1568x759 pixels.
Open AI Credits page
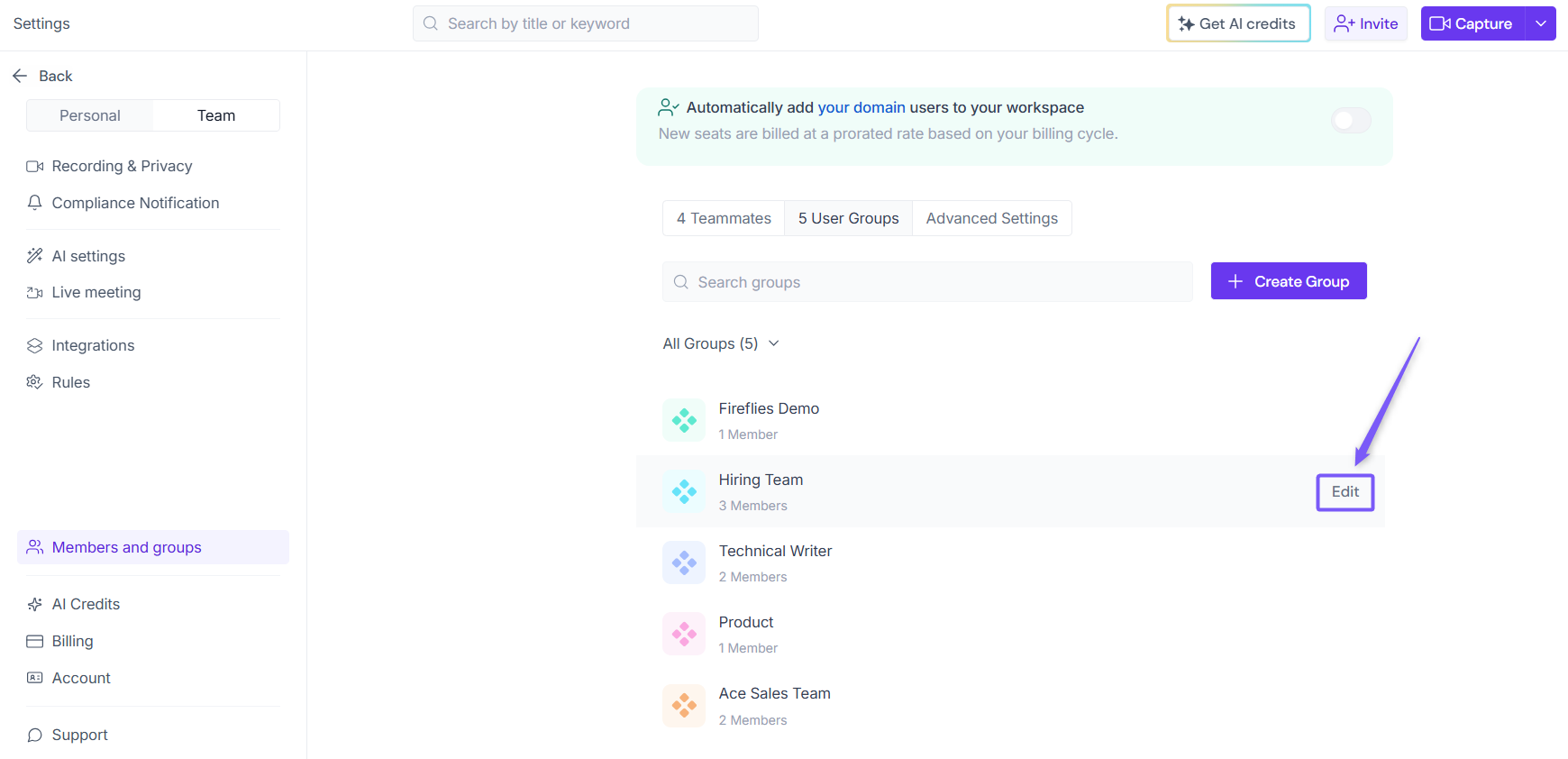click(x=86, y=604)
